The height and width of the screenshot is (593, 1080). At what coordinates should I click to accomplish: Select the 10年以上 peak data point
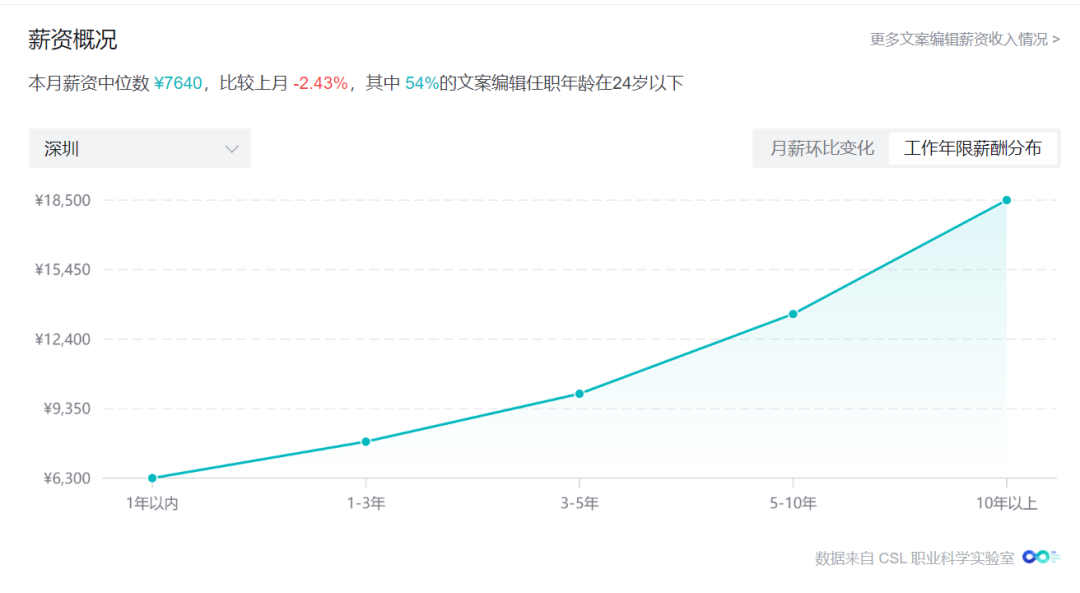[1007, 200]
